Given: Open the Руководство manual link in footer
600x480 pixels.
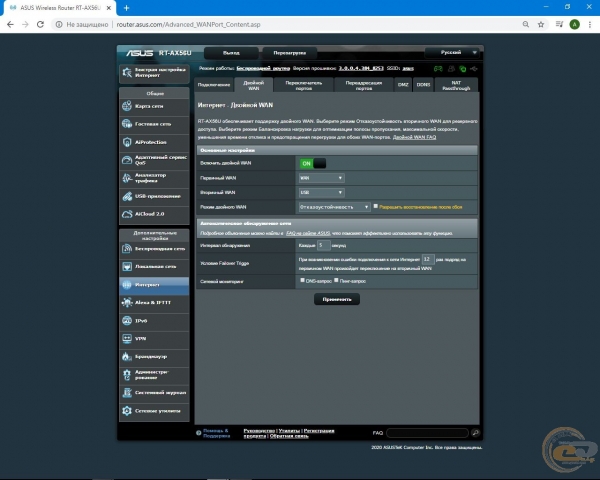Looking at the screenshot, I should [259, 431].
